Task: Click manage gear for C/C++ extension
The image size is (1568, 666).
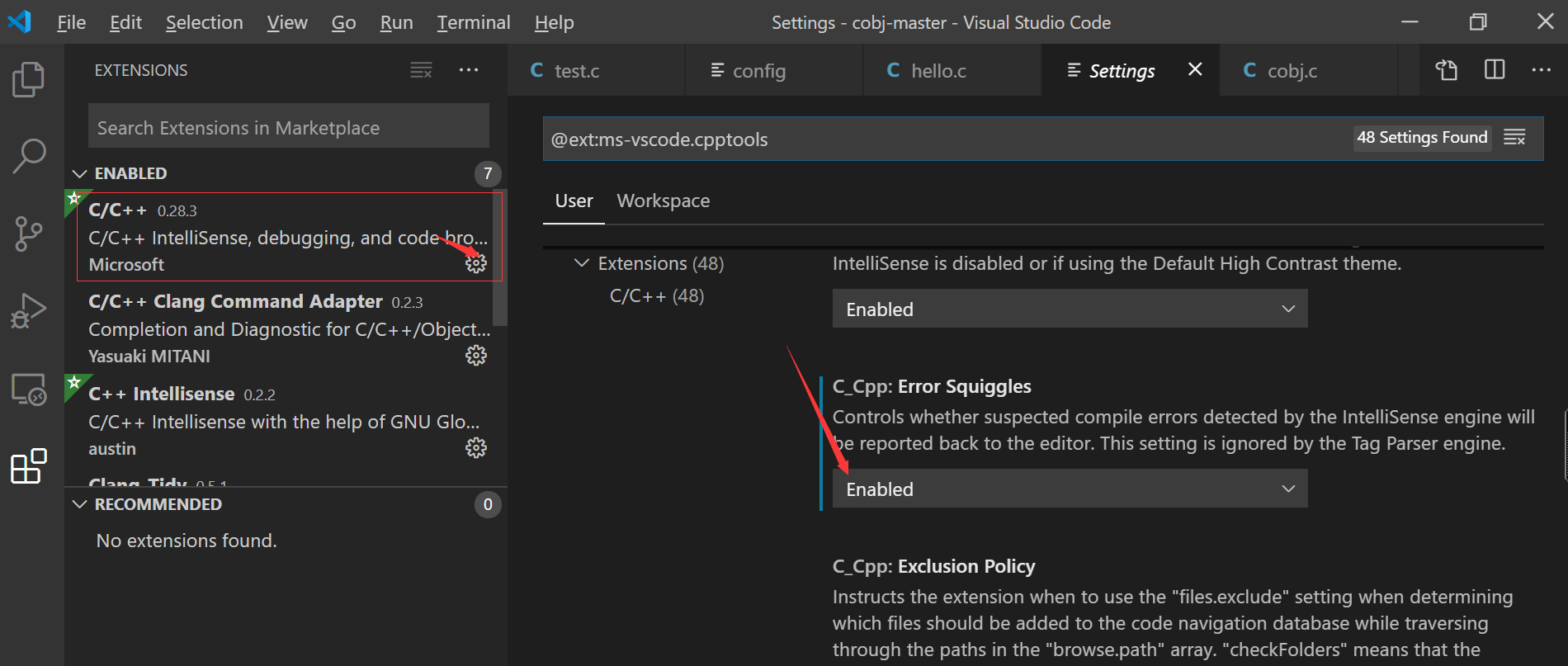Action: (476, 263)
